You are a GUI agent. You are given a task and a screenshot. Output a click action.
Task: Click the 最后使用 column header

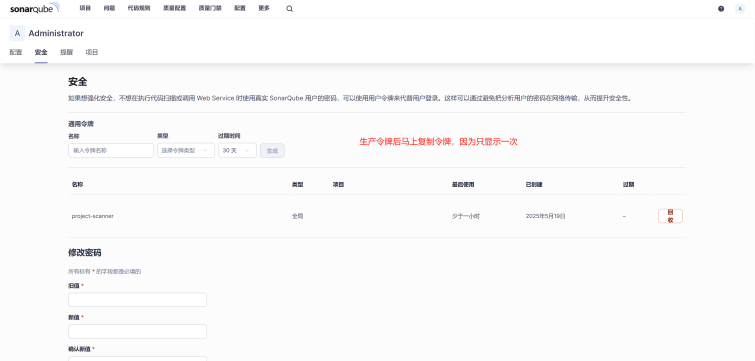[x=463, y=184]
